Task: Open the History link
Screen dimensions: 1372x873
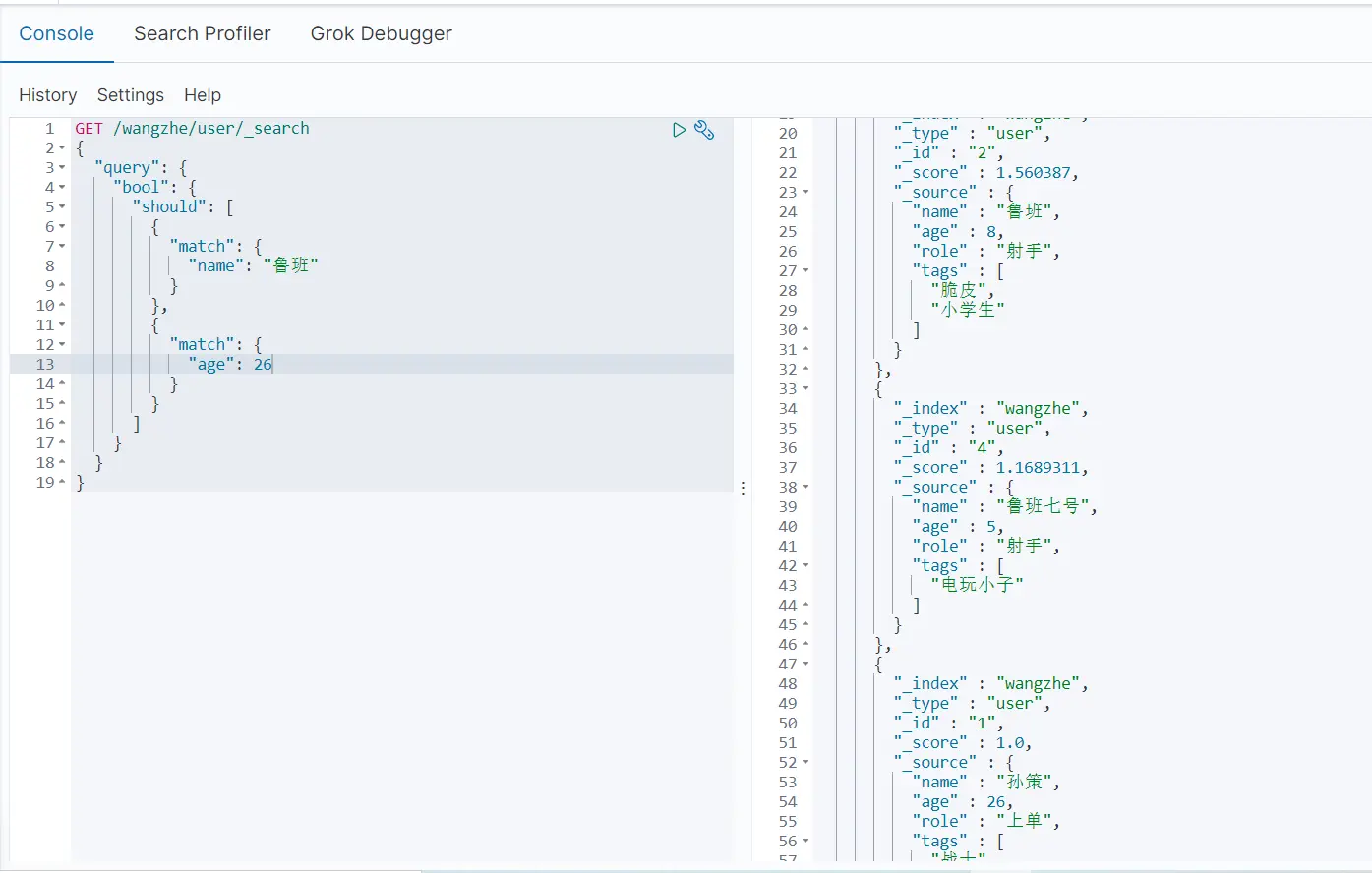Action: tap(48, 95)
